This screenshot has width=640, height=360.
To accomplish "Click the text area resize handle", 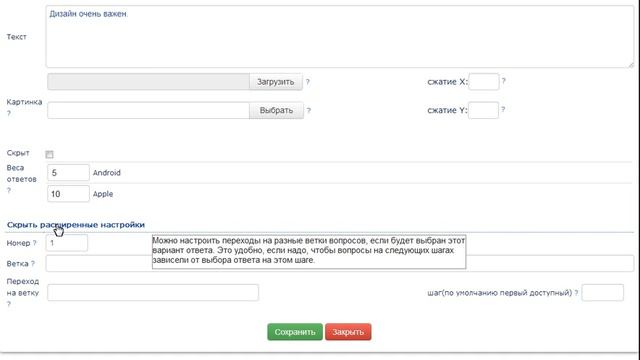I will point(631,64).
